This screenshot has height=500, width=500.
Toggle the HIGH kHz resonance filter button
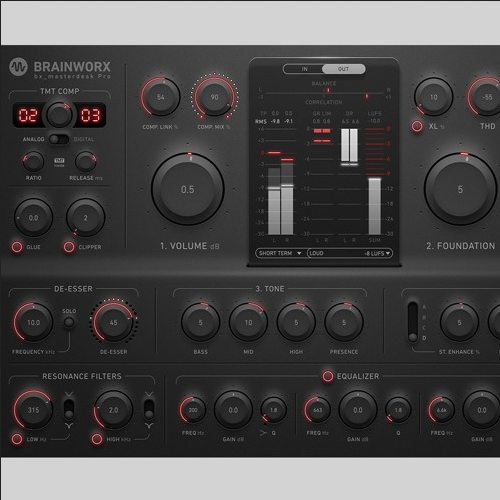tap(97, 439)
